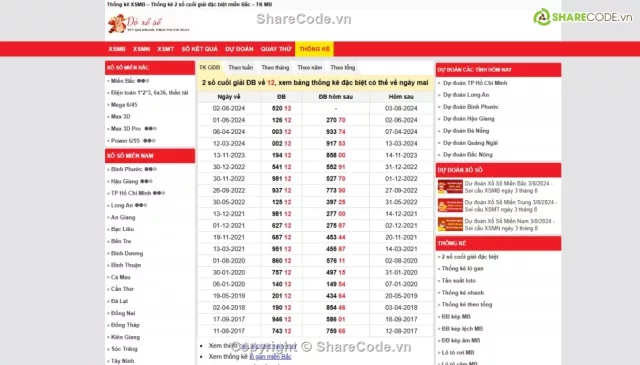
Task: Open Dự đoán Long An link
Action: pyautogui.click(x=466, y=95)
